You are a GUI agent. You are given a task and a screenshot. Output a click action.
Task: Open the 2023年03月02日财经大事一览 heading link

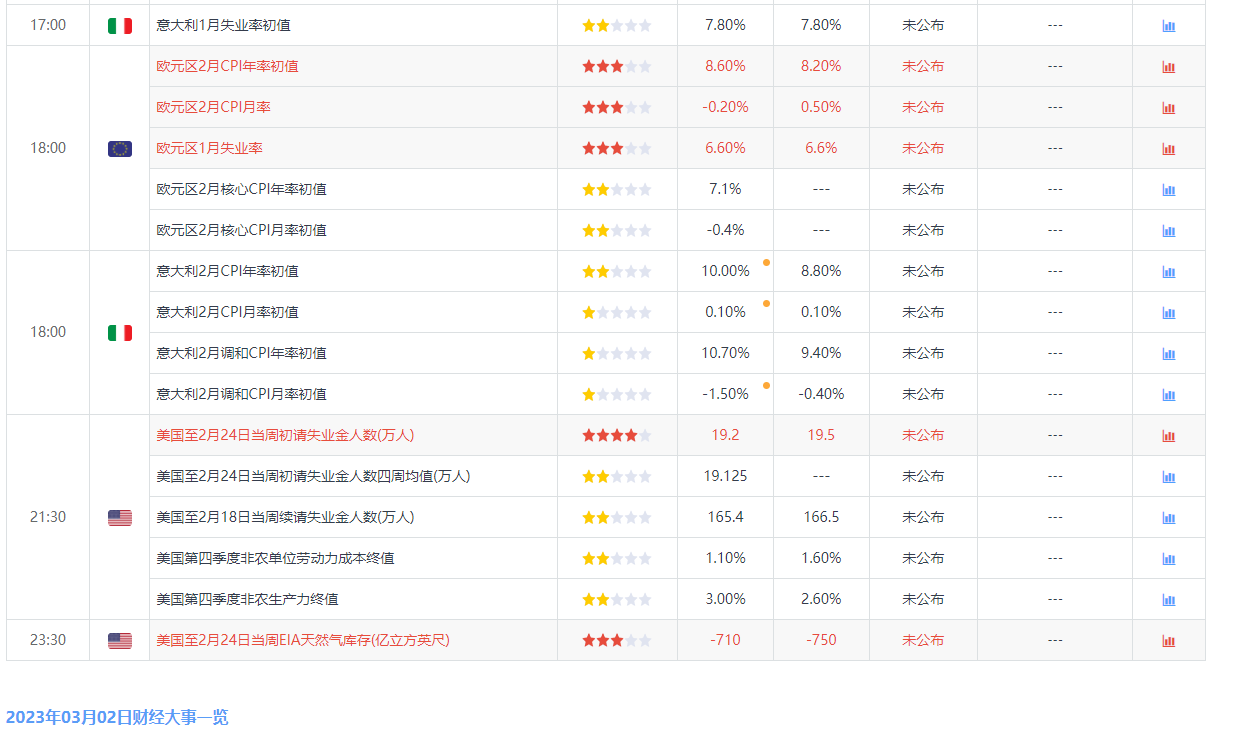coord(117,717)
